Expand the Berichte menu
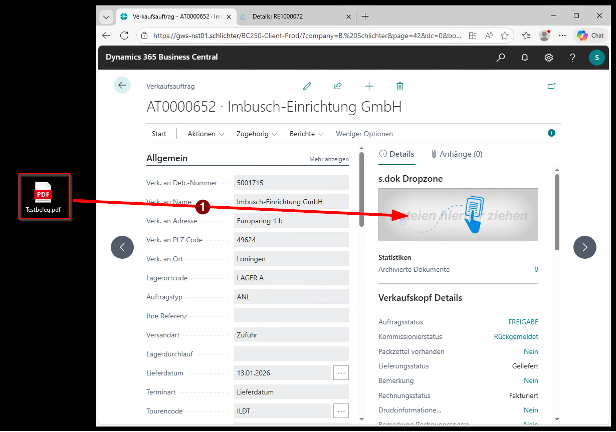616x432 pixels. point(306,134)
